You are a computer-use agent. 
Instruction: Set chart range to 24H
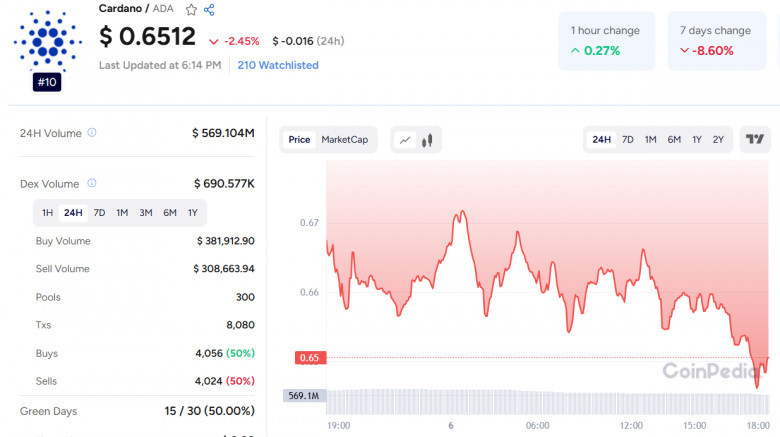coord(601,140)
